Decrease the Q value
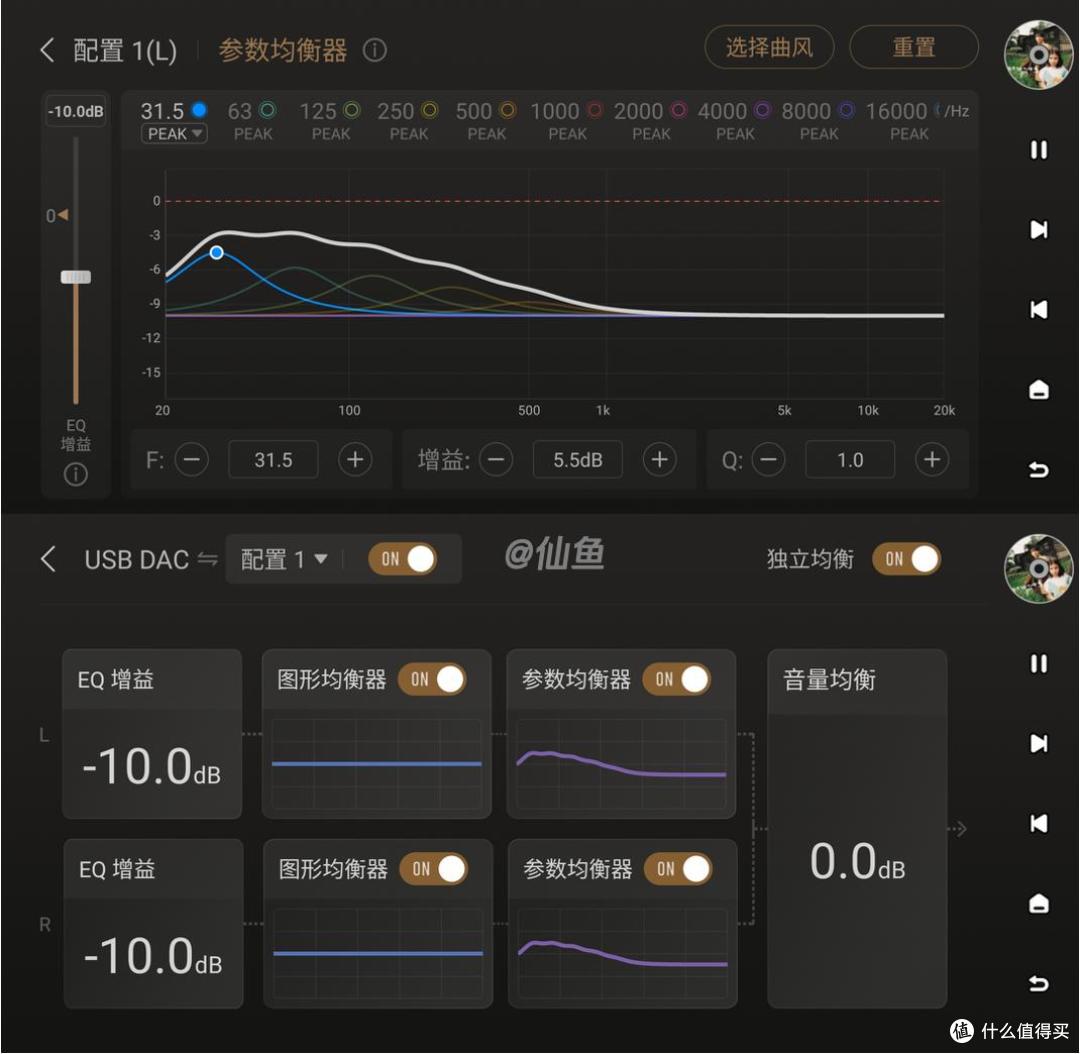 pyautogui.click(x=769, y=459)
